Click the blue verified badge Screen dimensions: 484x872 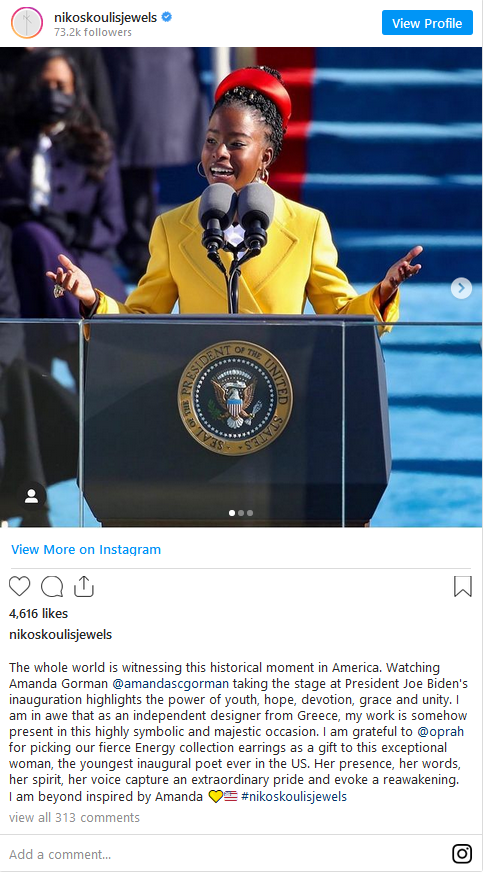166,17
